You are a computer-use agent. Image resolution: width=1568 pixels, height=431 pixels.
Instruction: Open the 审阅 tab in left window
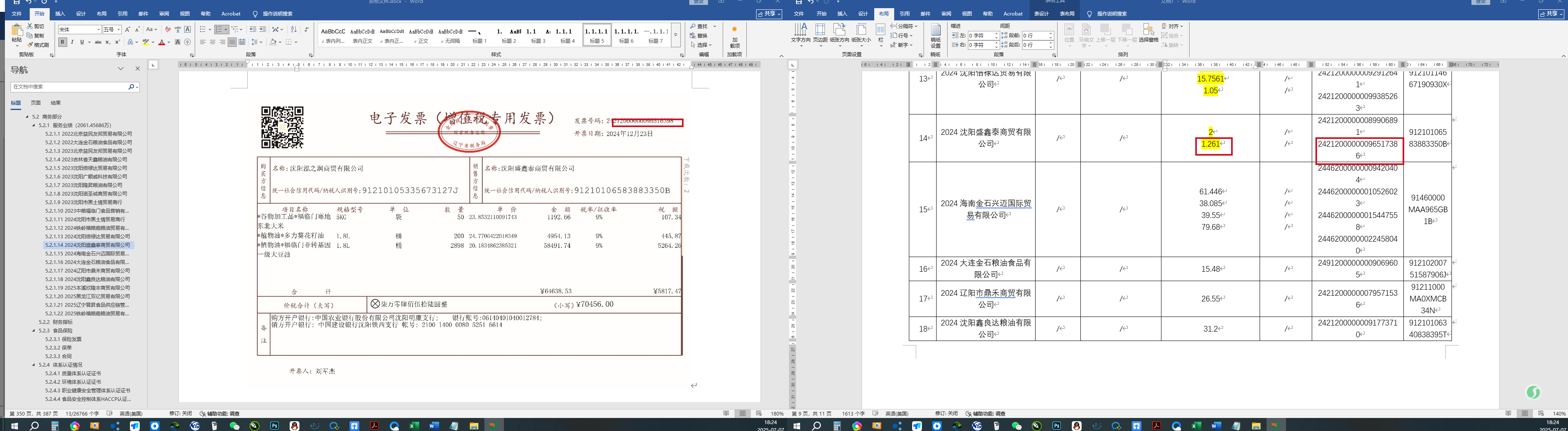[164, 13]
